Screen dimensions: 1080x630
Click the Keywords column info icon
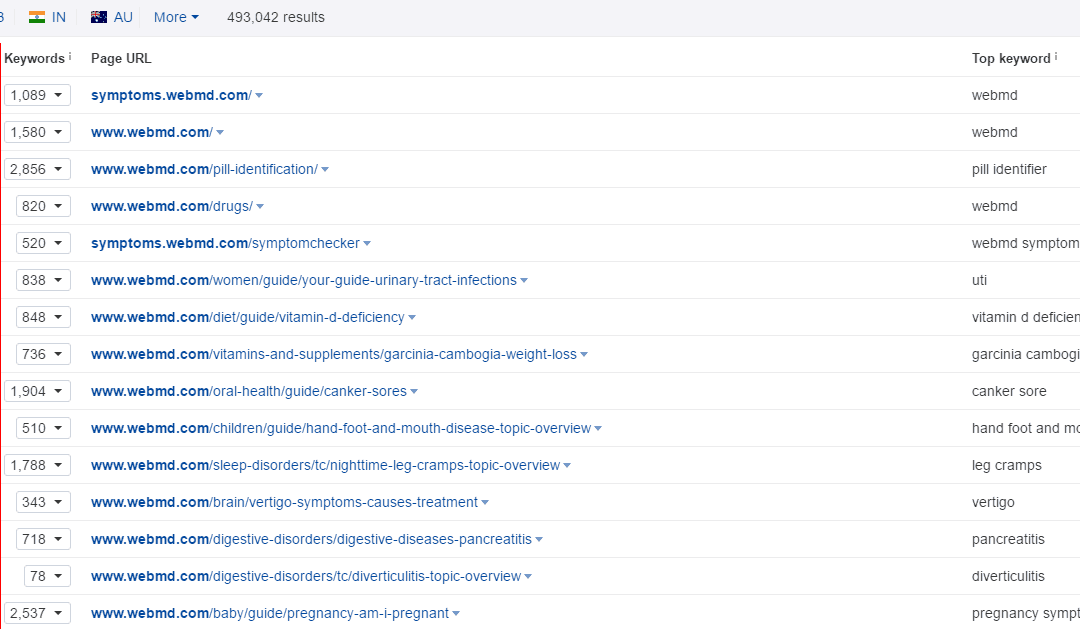click(x=70, y=57)
